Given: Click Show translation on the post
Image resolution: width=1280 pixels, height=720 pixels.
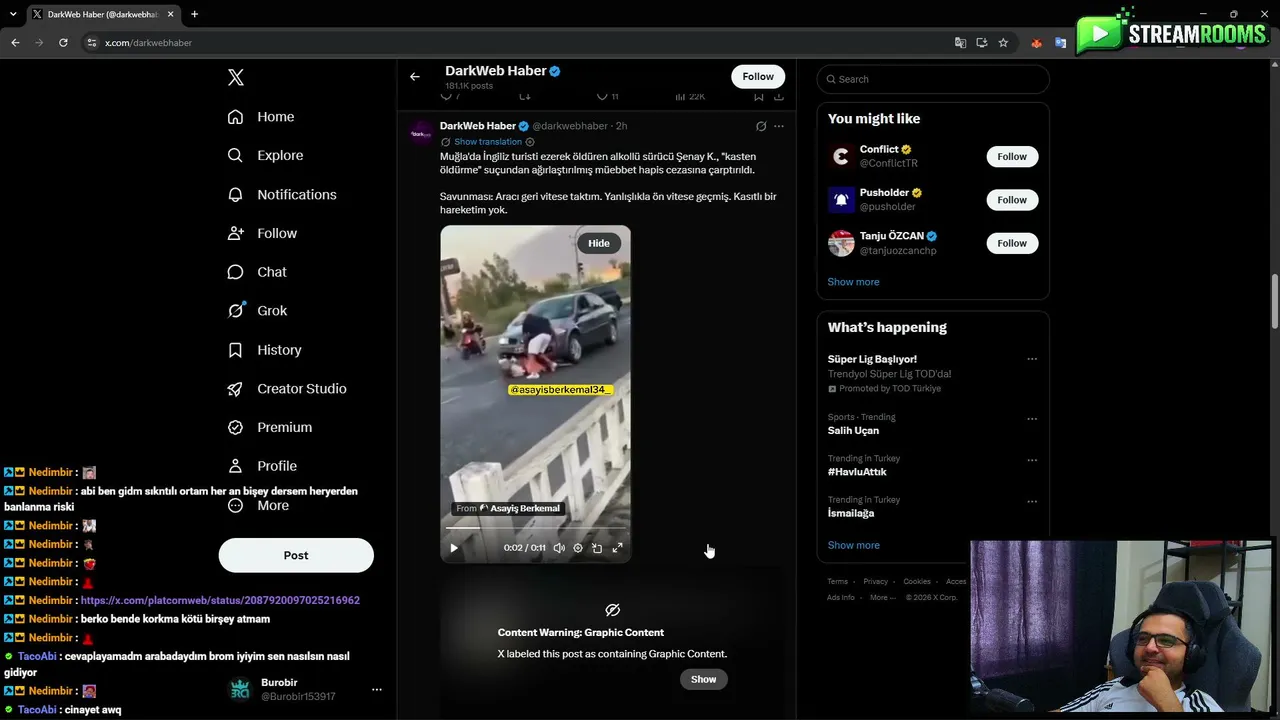Looking at the screenshot, I should click(488, 142).
